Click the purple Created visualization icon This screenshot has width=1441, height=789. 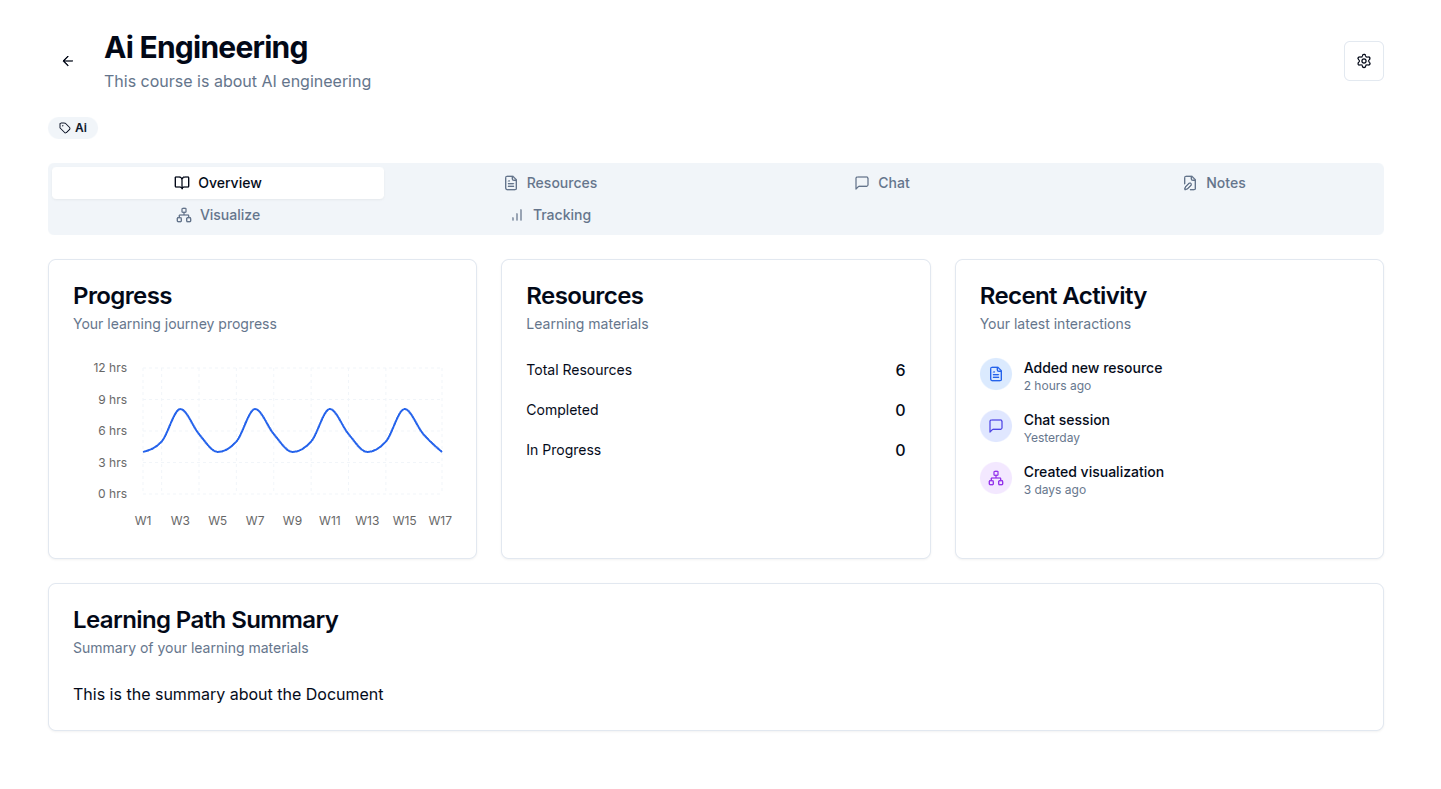[x=995, y=478]
